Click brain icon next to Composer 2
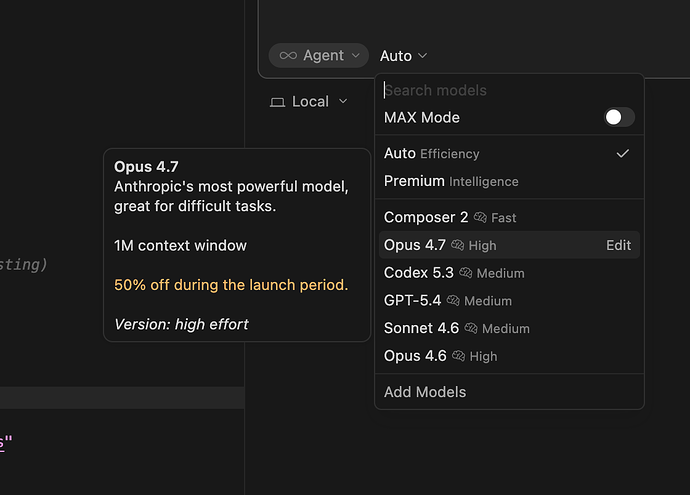 pyautogui.click(x=480, y=217)
